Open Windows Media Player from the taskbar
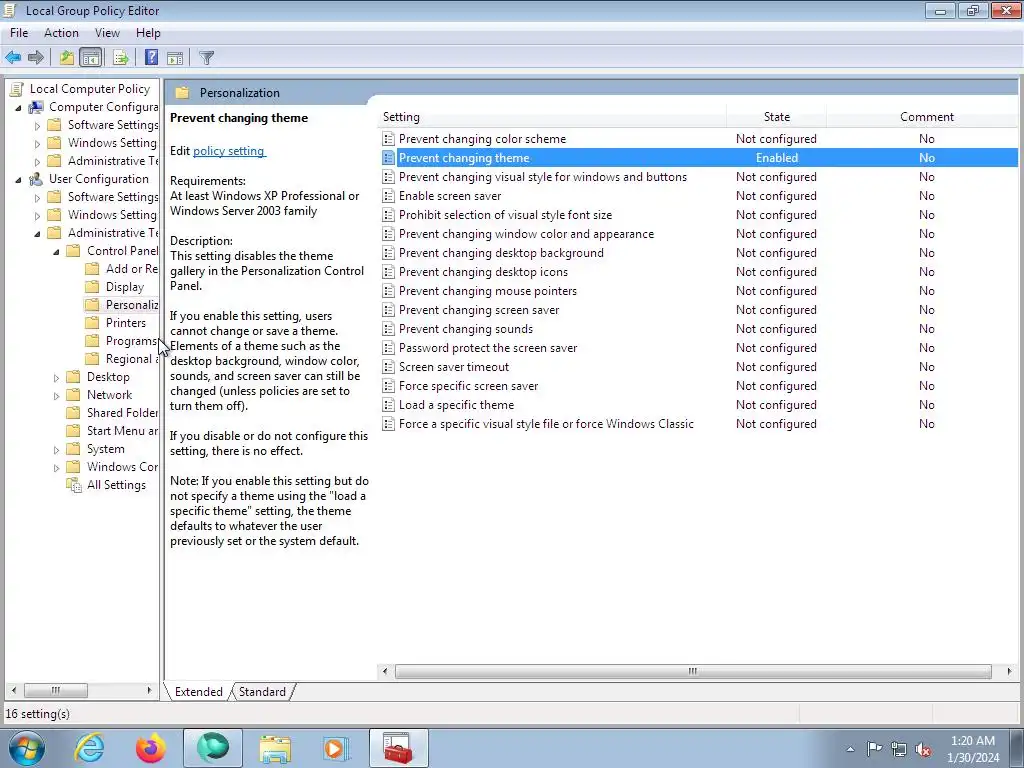This screenshot has height=768, width=1024. (337, 748)
